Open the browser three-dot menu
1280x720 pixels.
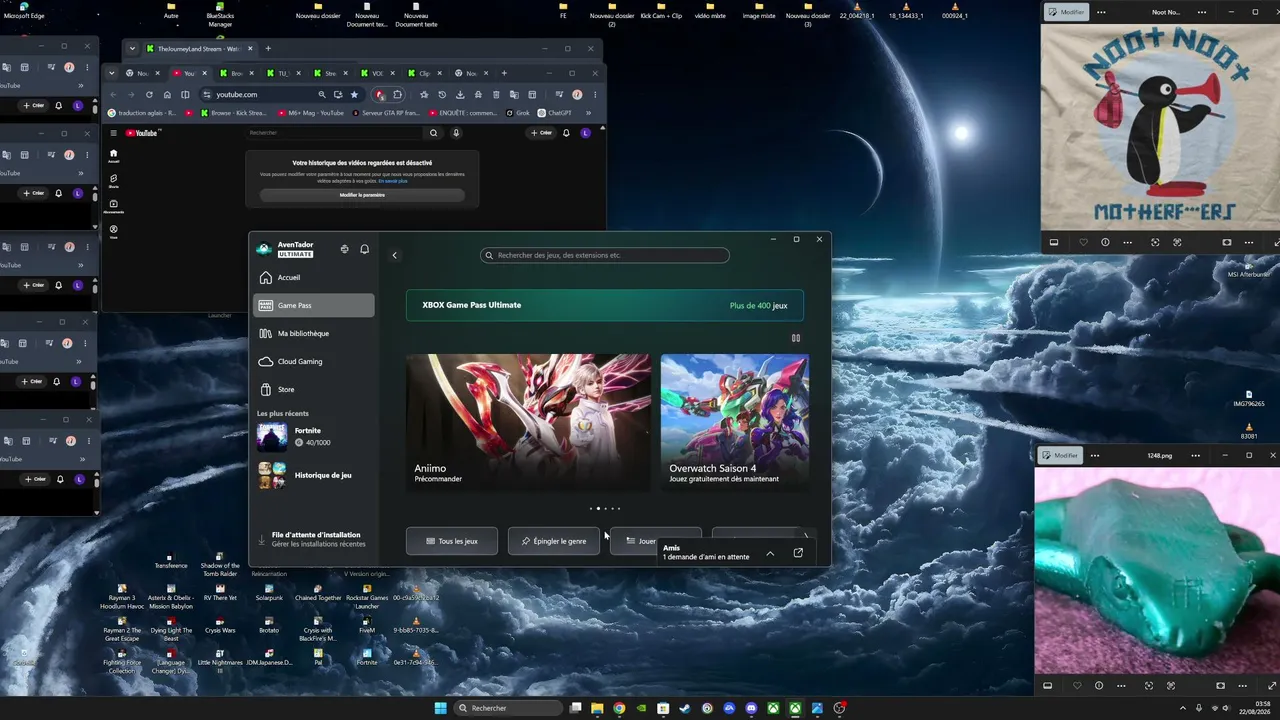click(x=595, y=95)
